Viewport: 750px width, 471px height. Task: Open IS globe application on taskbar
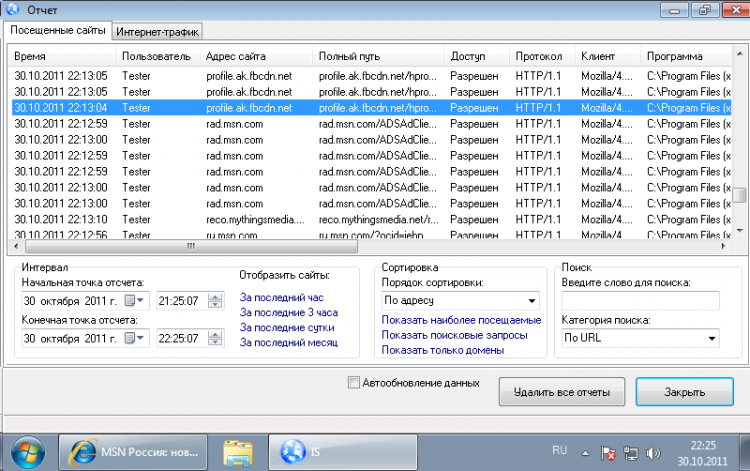click(x=342, y=452)
